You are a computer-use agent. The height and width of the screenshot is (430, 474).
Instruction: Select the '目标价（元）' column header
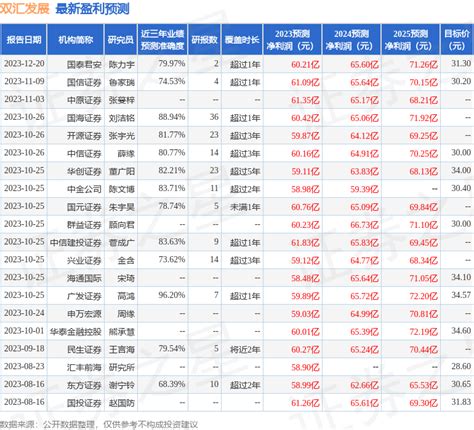pyautogui.click(x=457, y=40)
